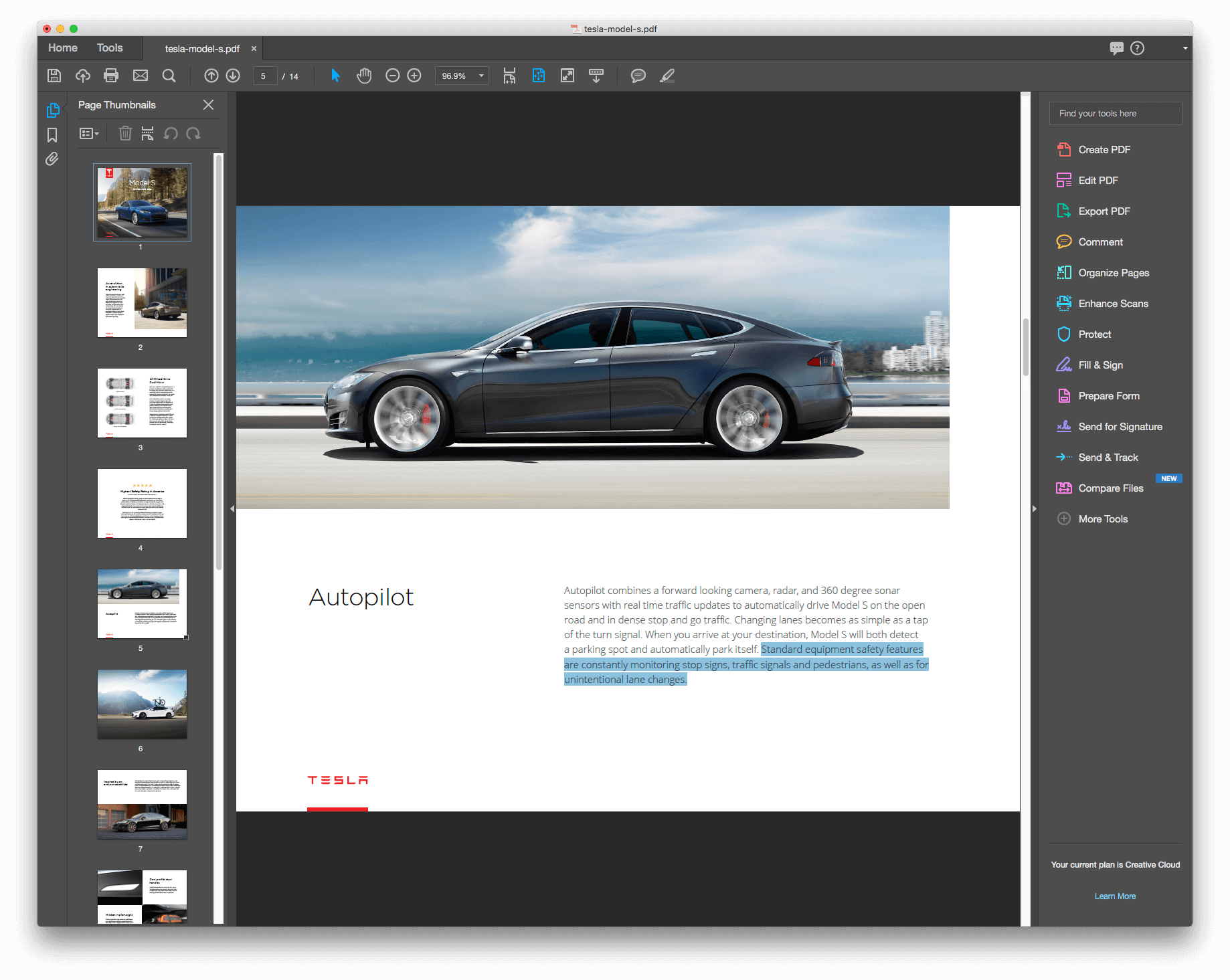
Task: Click the read mode keyboard icon
Action: pyautogui.click(x=596, y=76)
